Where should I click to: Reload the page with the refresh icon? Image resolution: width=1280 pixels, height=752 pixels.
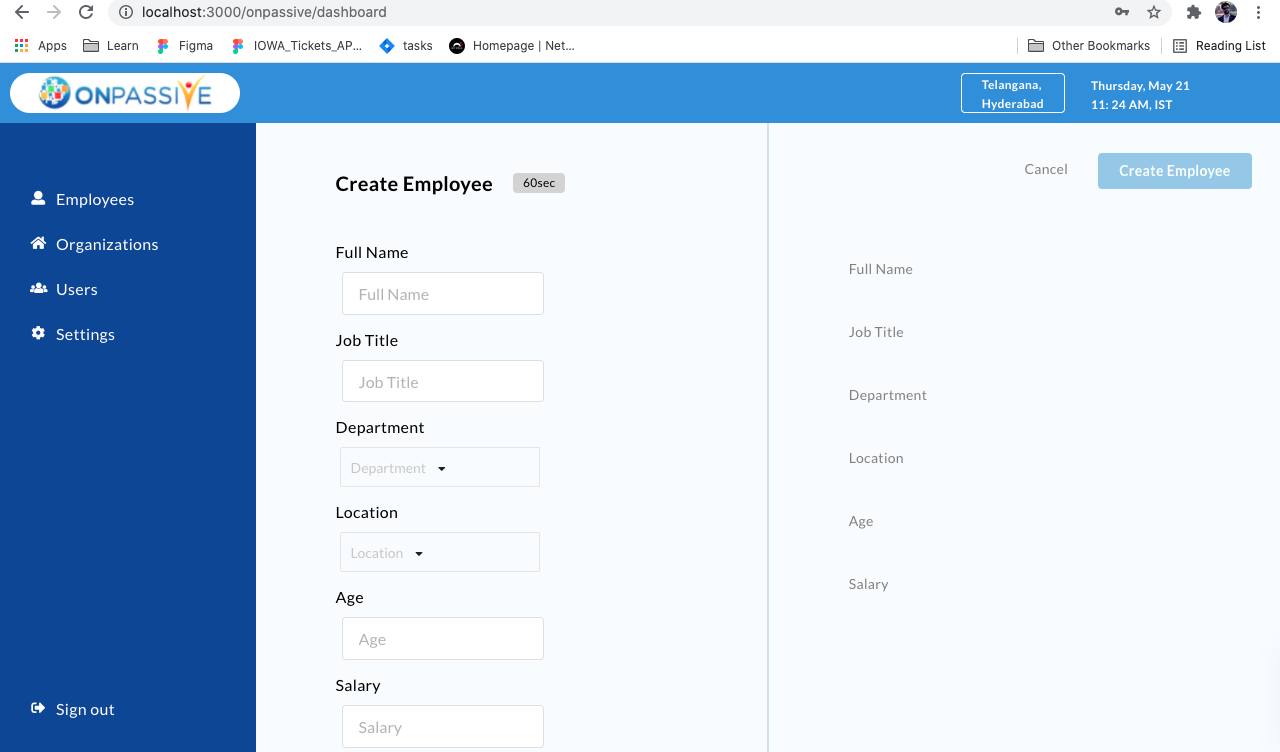86,13
